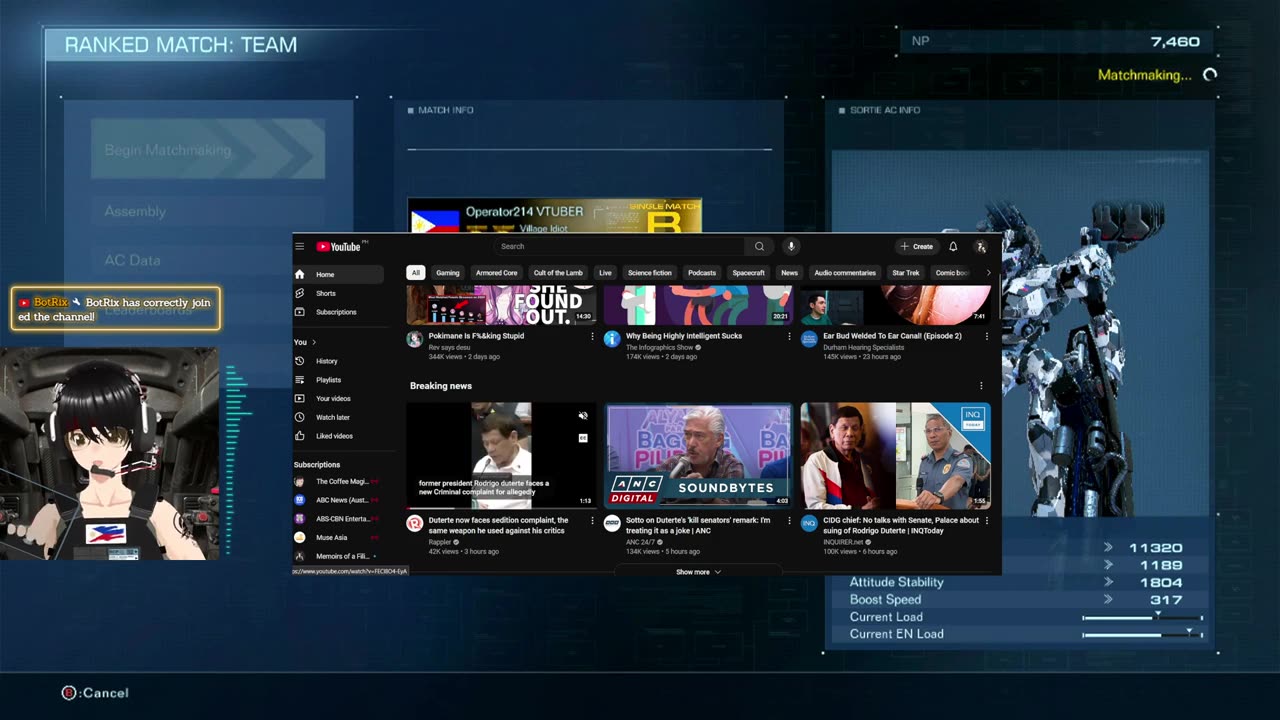
Task: Open the YouTube hamburger guide menu
Action: point(299,246)
